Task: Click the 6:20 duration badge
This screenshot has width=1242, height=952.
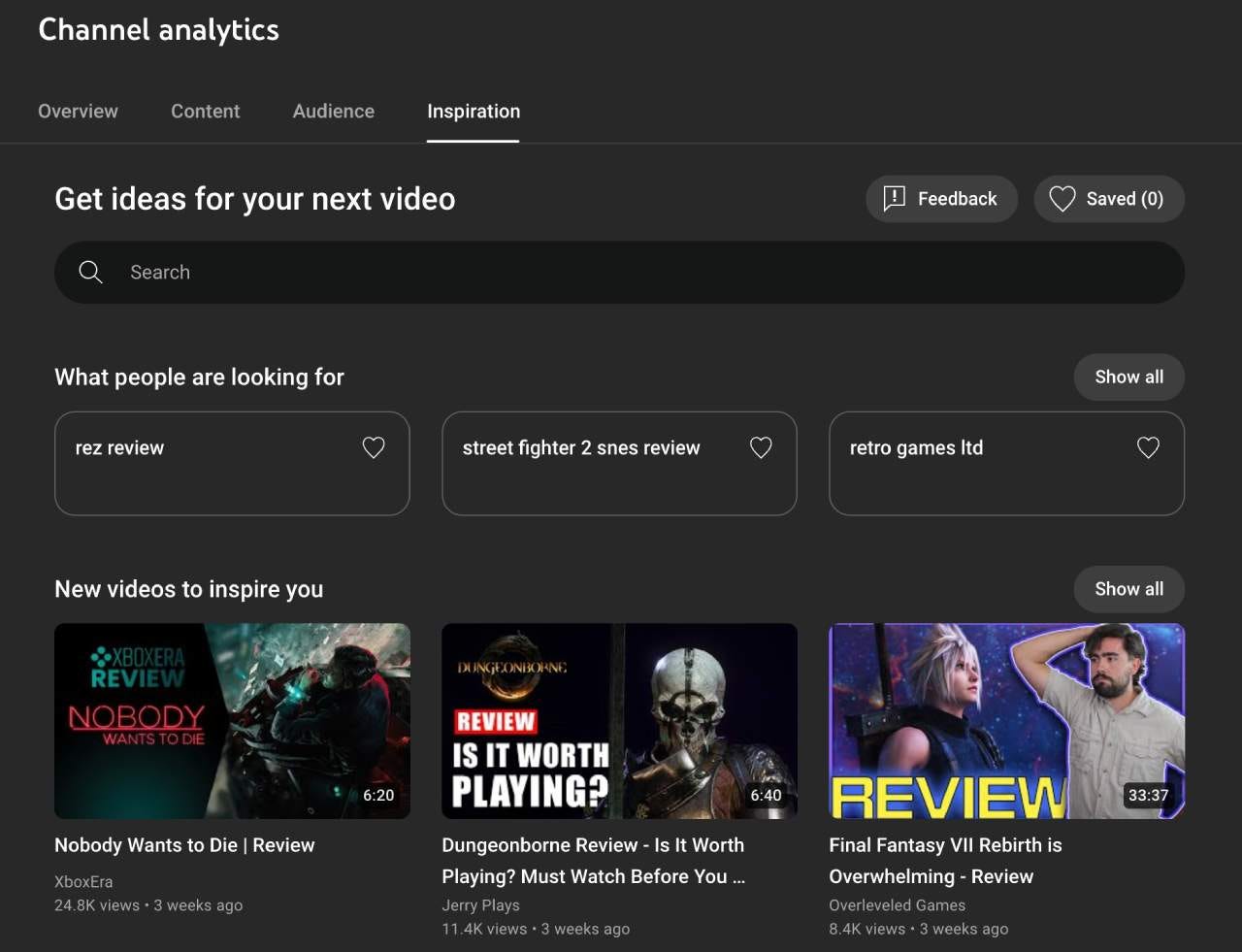Action: 378,796
